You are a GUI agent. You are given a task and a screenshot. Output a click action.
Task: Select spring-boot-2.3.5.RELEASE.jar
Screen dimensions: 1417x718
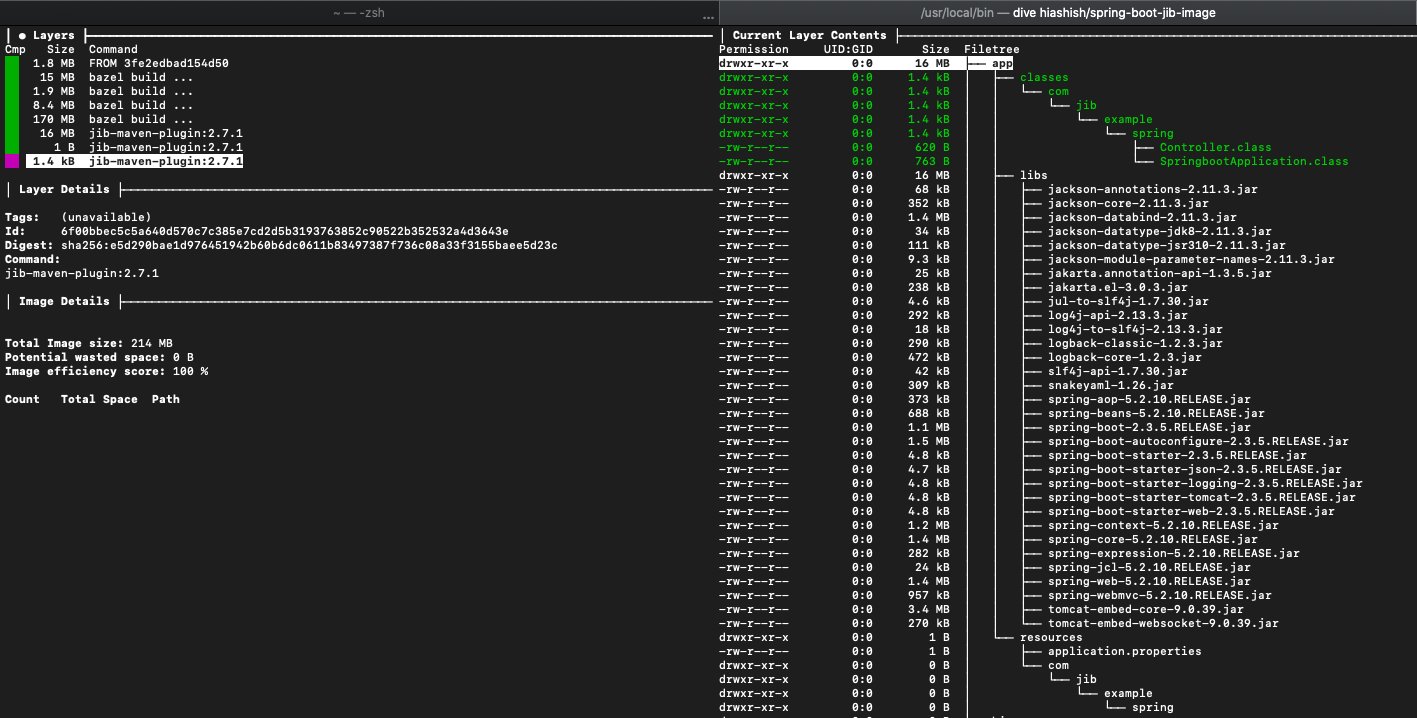click(1150, 427)
